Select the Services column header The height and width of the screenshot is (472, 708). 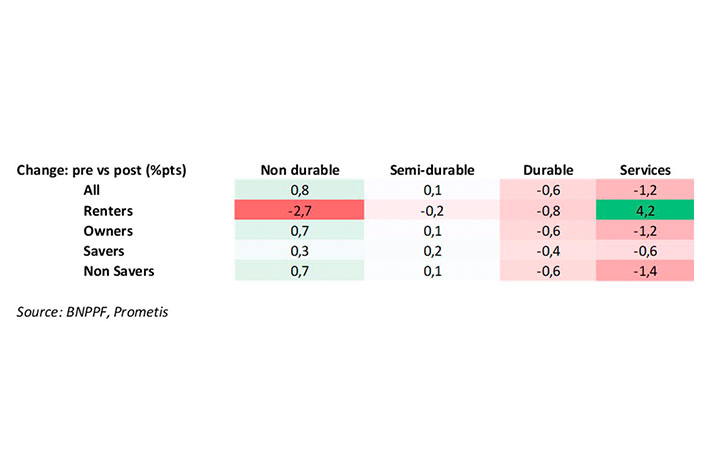click(x=644, y=169)
